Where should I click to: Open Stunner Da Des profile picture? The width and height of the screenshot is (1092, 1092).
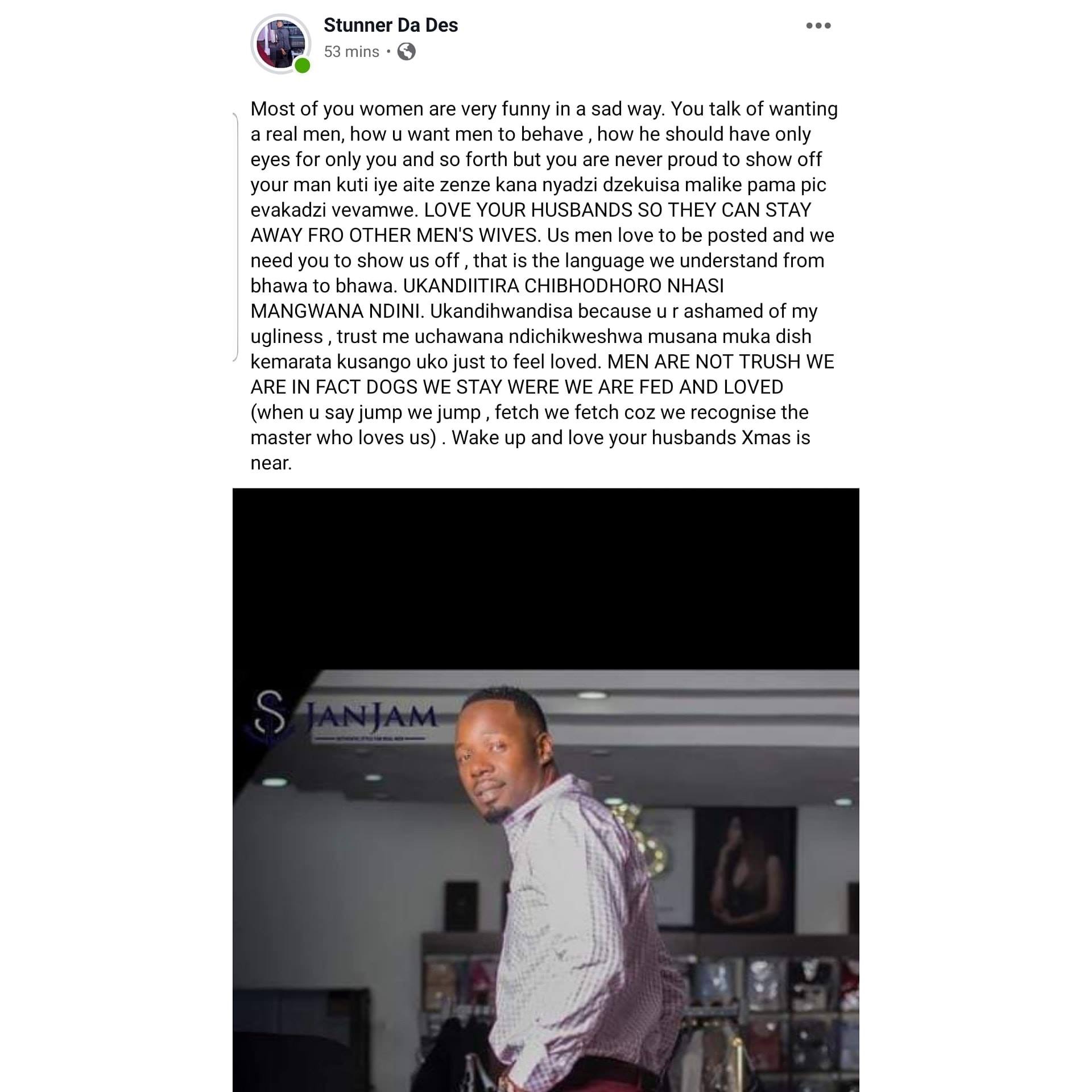(281, 44)
